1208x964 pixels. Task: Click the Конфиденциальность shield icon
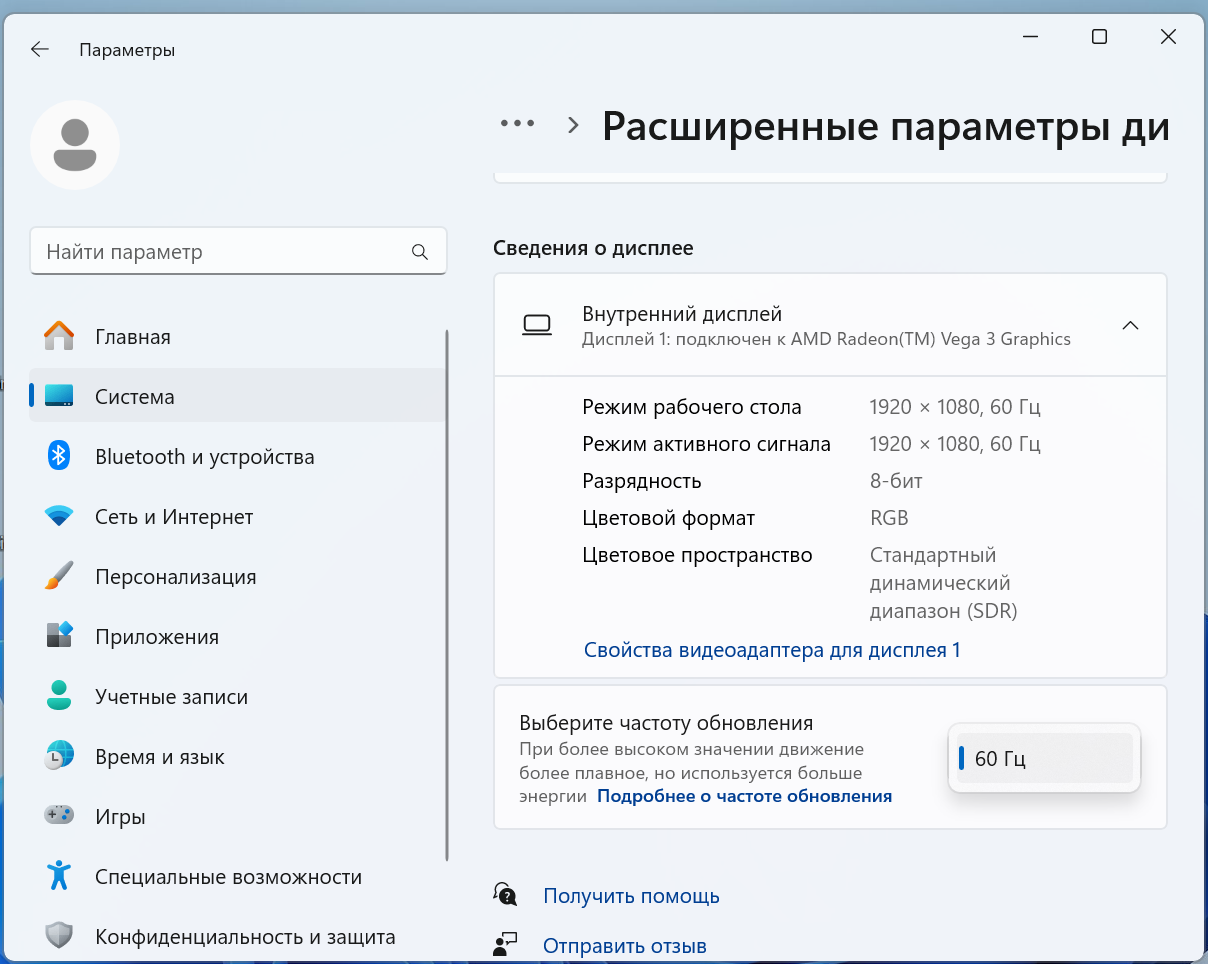pyautogui.click(x=59, y=936)
